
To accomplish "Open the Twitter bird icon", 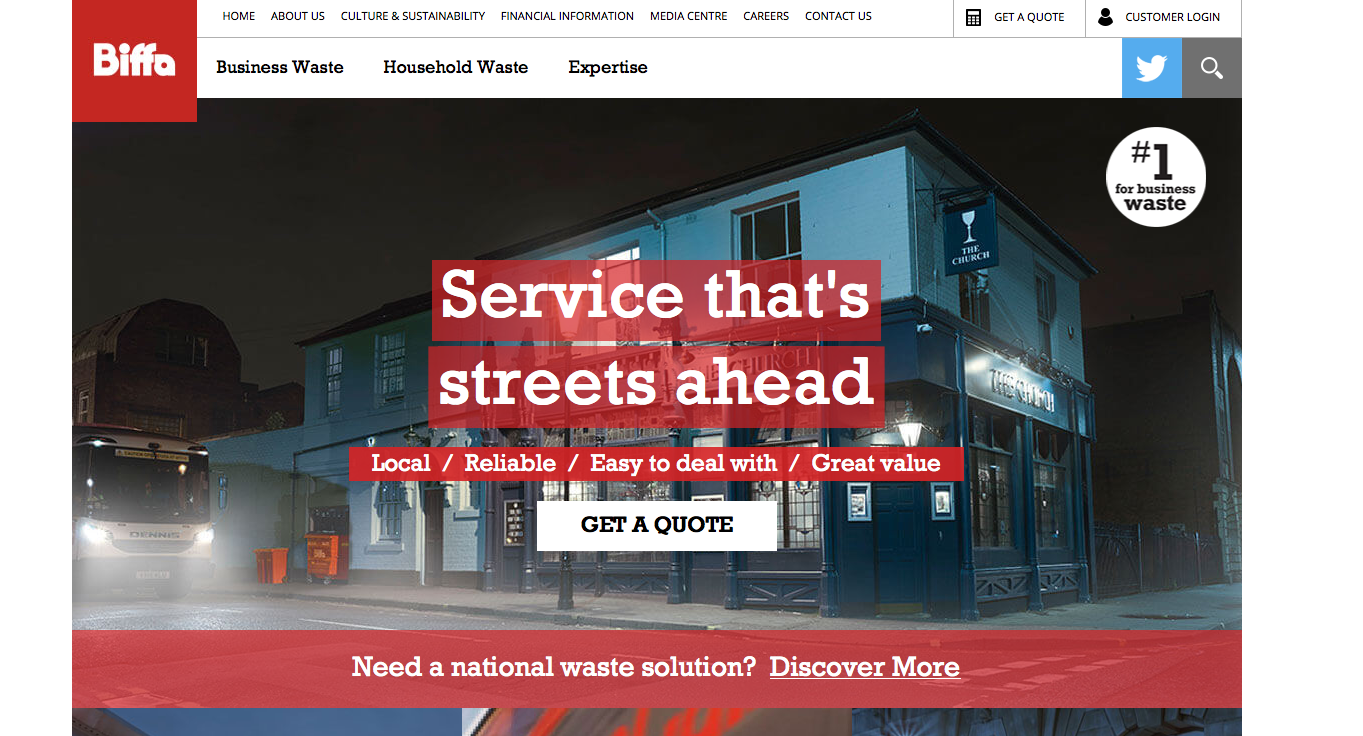I will [x=1151, y=68].
